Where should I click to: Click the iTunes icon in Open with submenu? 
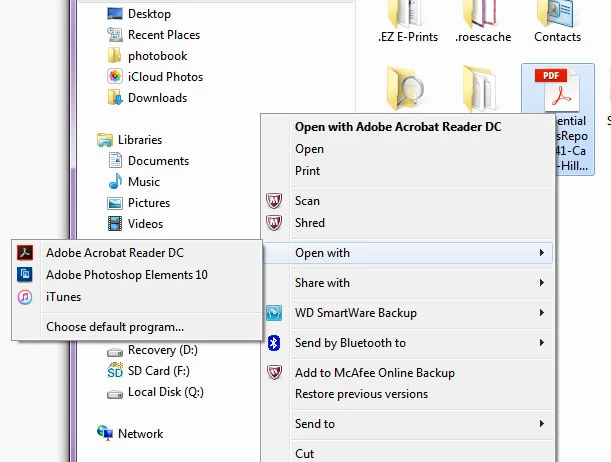25,297
